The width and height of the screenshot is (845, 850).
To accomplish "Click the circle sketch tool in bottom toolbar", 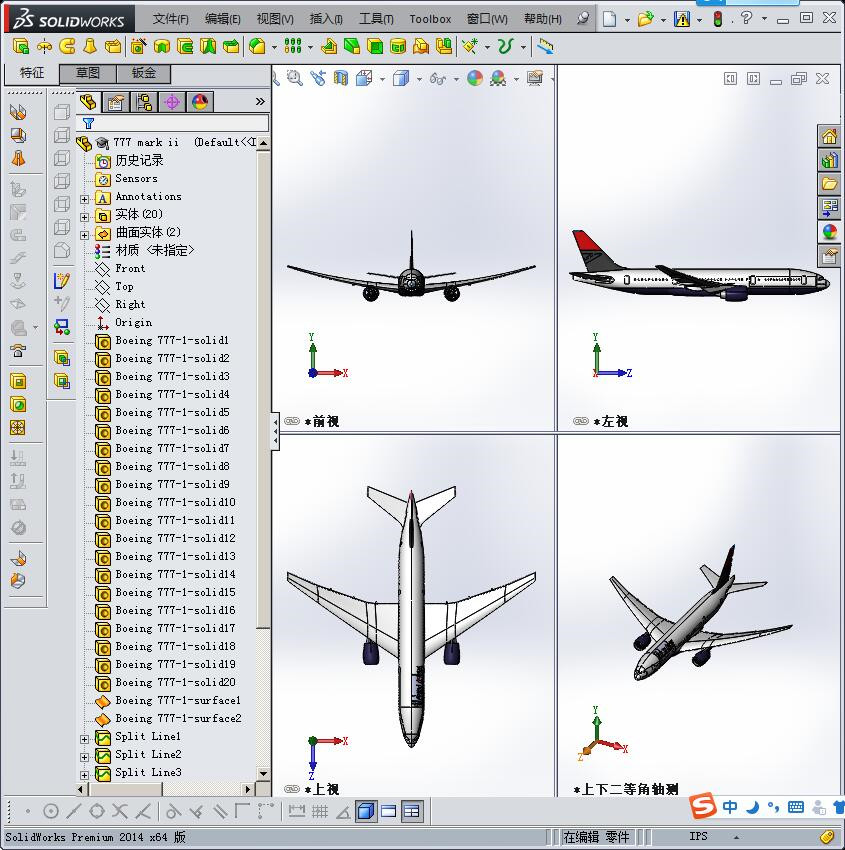I will click(50, 811).
